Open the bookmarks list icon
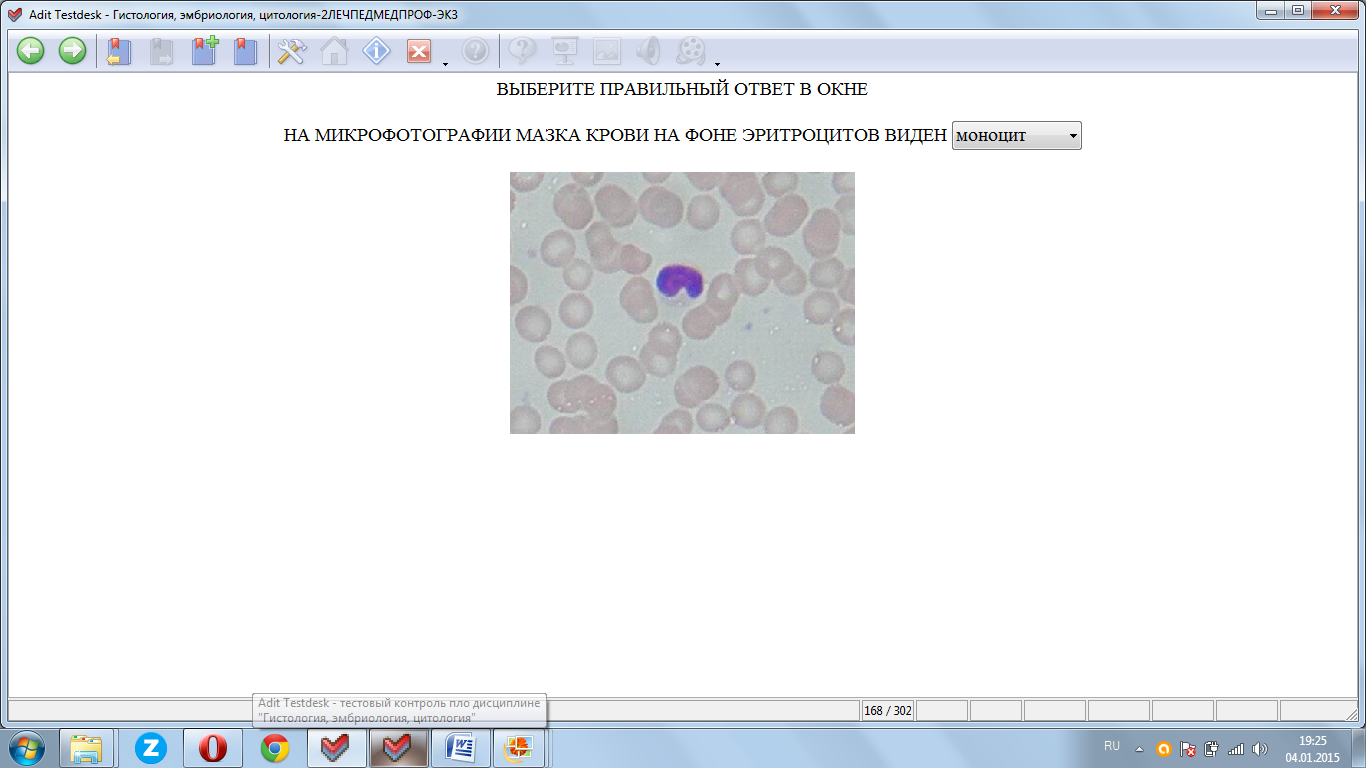The image size is (1366, 768). click(246, 51)
